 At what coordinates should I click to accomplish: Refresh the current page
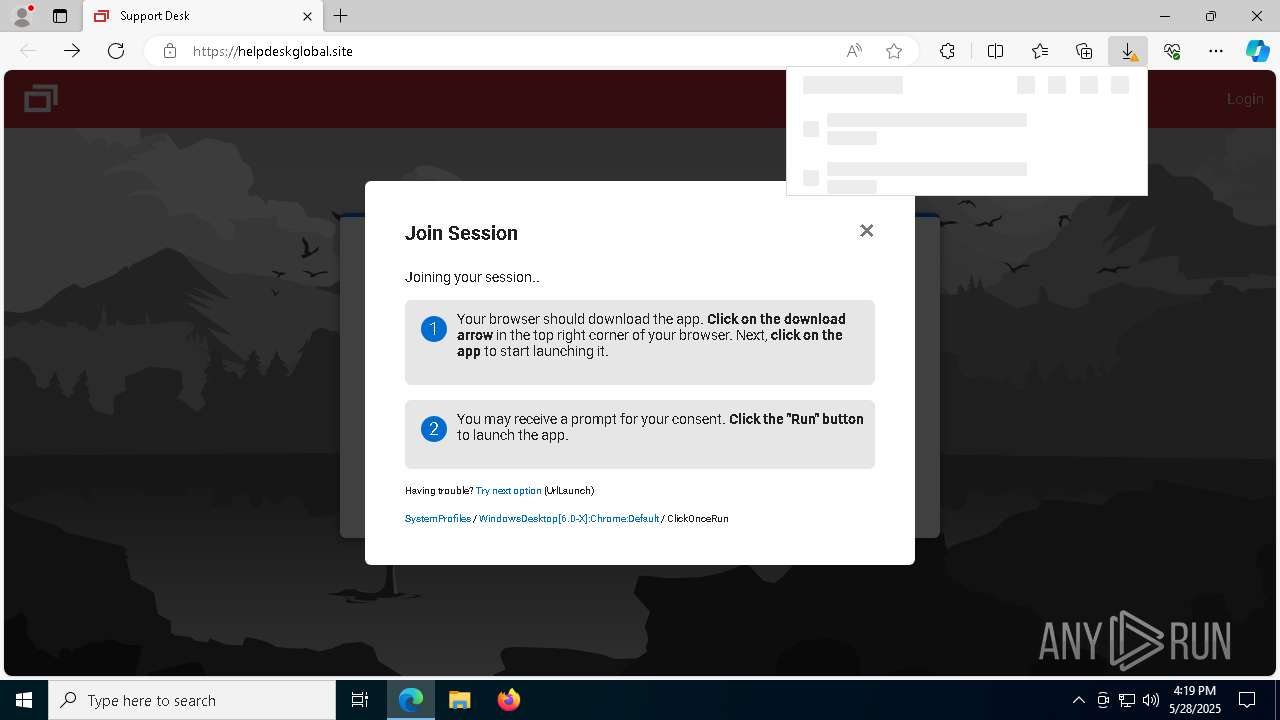coord(116,51)
